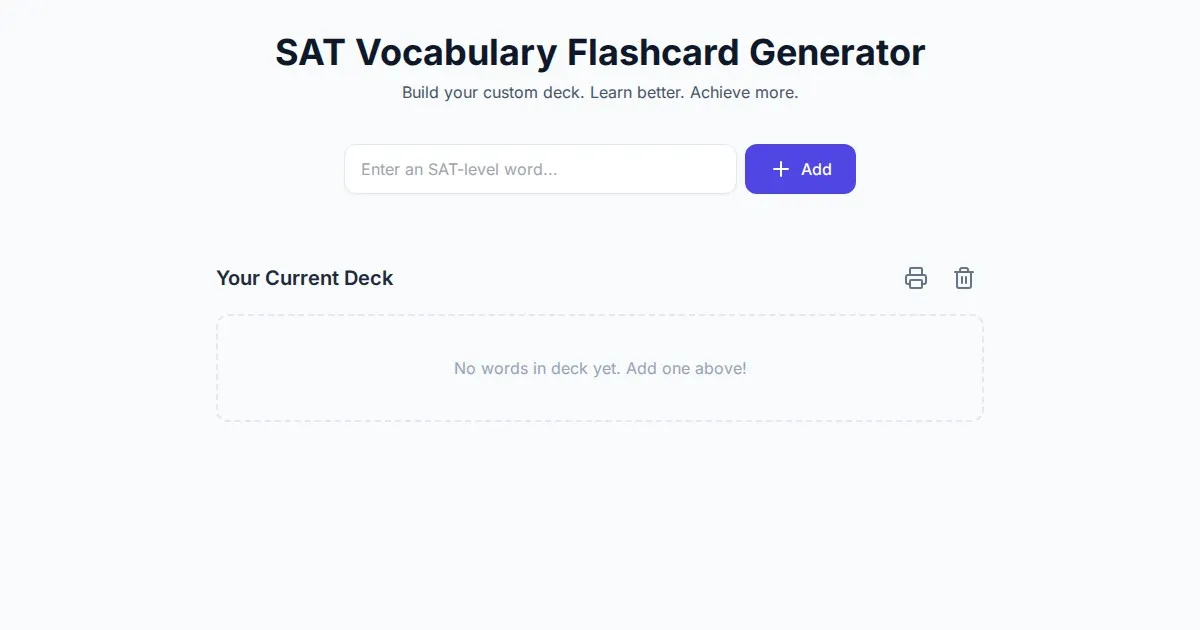The height and width of the screenshot is (630, 1200).
Task: Click the print deck icon
Action: pyautogui.click(x=916, y=278)
